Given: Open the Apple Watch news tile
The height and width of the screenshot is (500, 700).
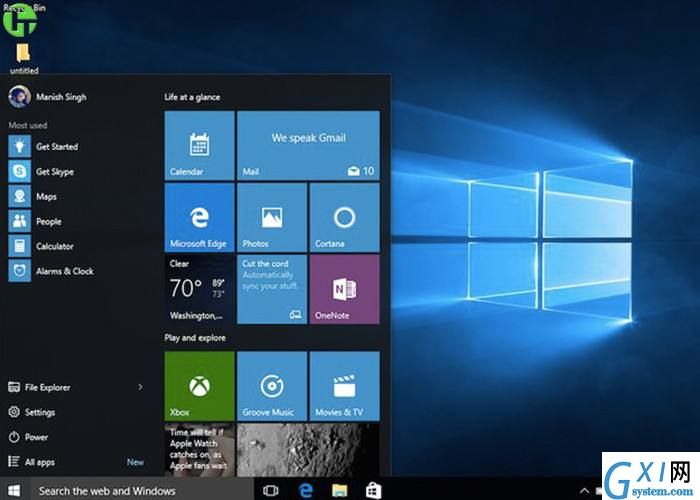Looking at the screenshot, I should 200,450.
